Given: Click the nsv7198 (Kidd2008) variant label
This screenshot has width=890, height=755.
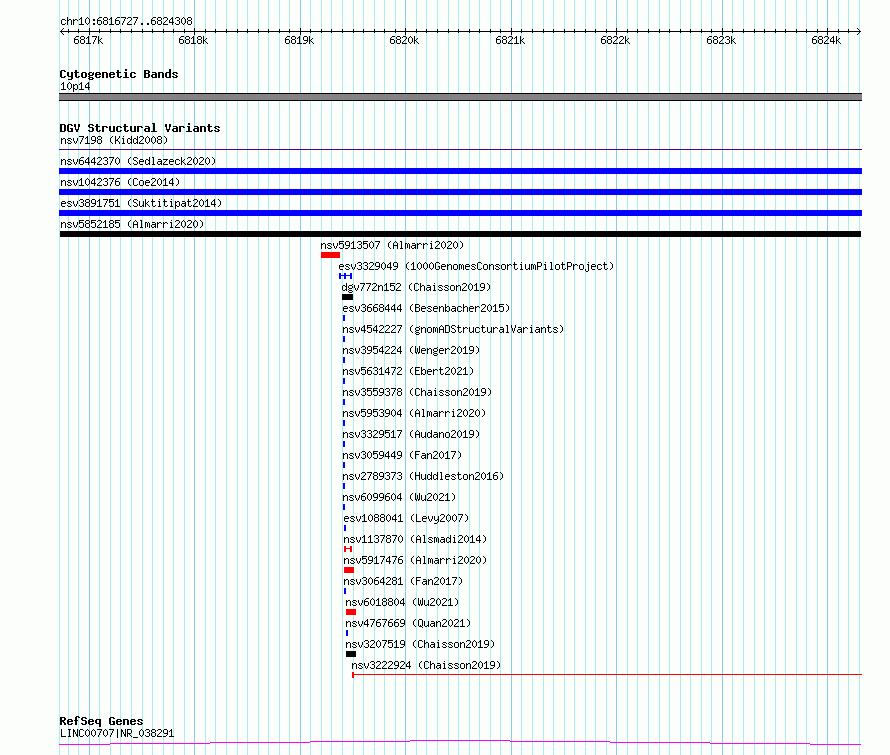Looking at the screenshot, I should 114,140.
